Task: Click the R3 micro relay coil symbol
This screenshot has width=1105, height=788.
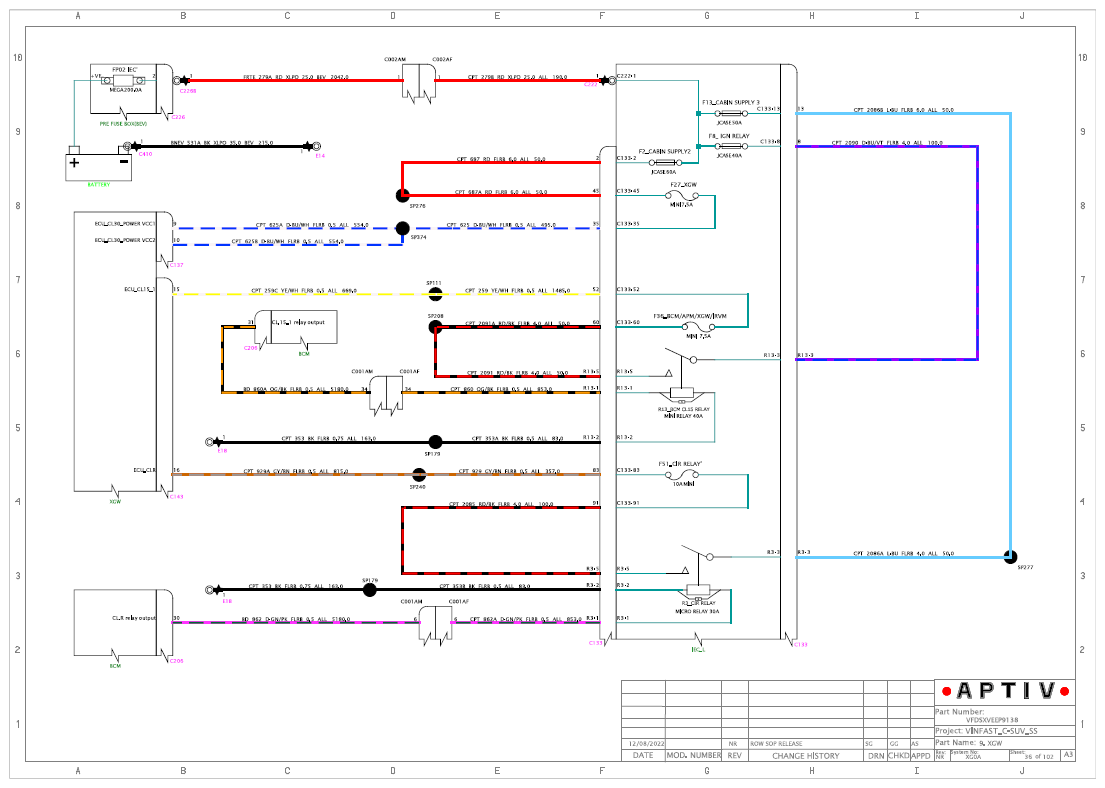Action: (698, 590)
